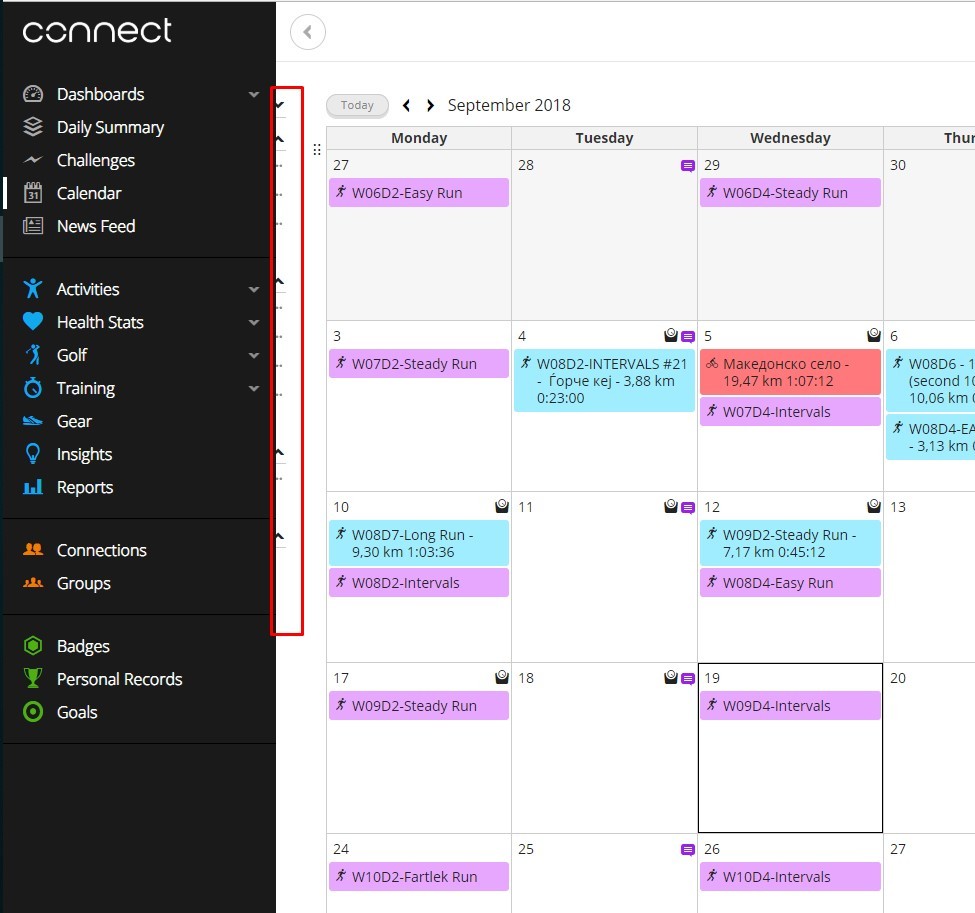Screen dimensions: 975x913
Task: Collapse the sidebar with the round back arrow
Action: coord(308,33)
